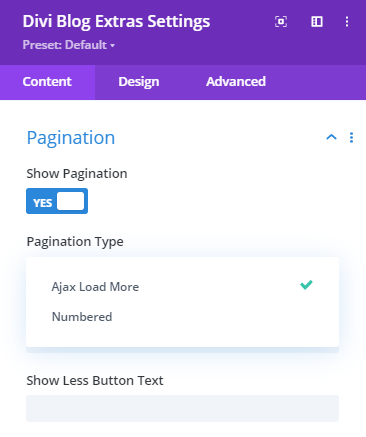Snap settings panel to sidebar
The width and height of the screenshot is (366, 437).
pos(317,22)
